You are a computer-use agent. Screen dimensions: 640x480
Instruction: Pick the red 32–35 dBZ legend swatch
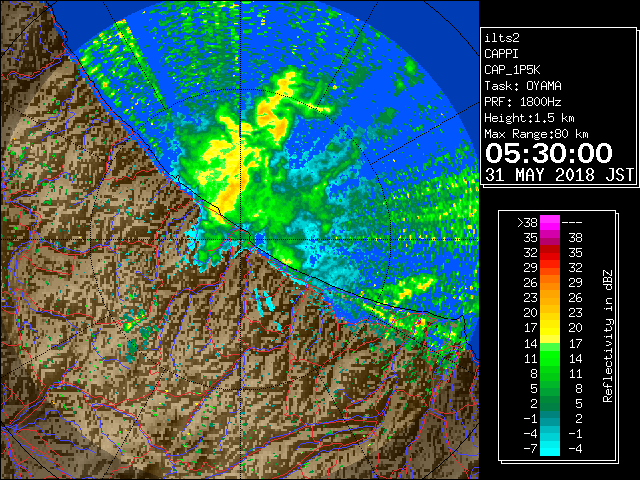pos(550,253)
